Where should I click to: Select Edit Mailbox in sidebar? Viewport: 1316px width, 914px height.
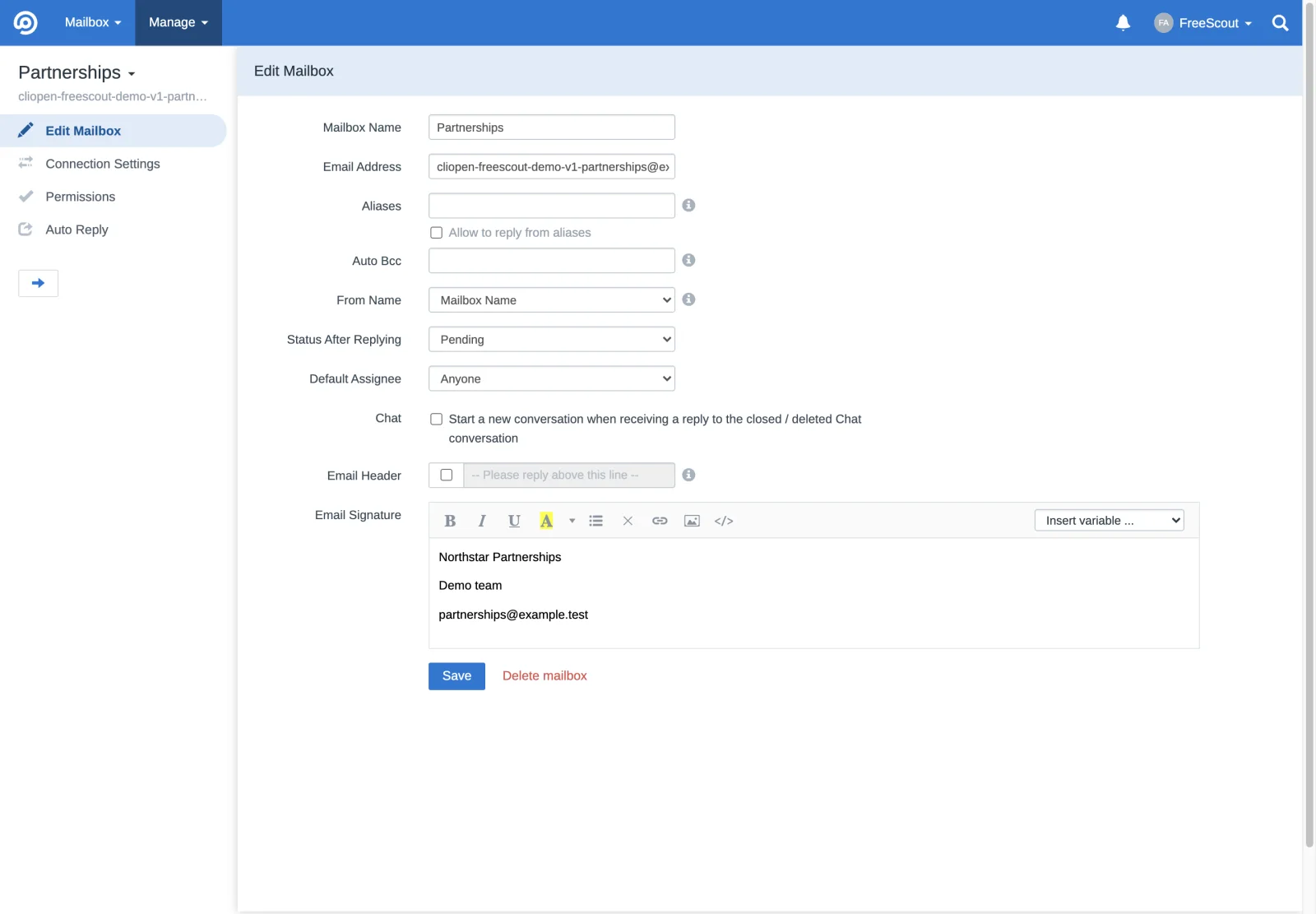pos(114,131)
